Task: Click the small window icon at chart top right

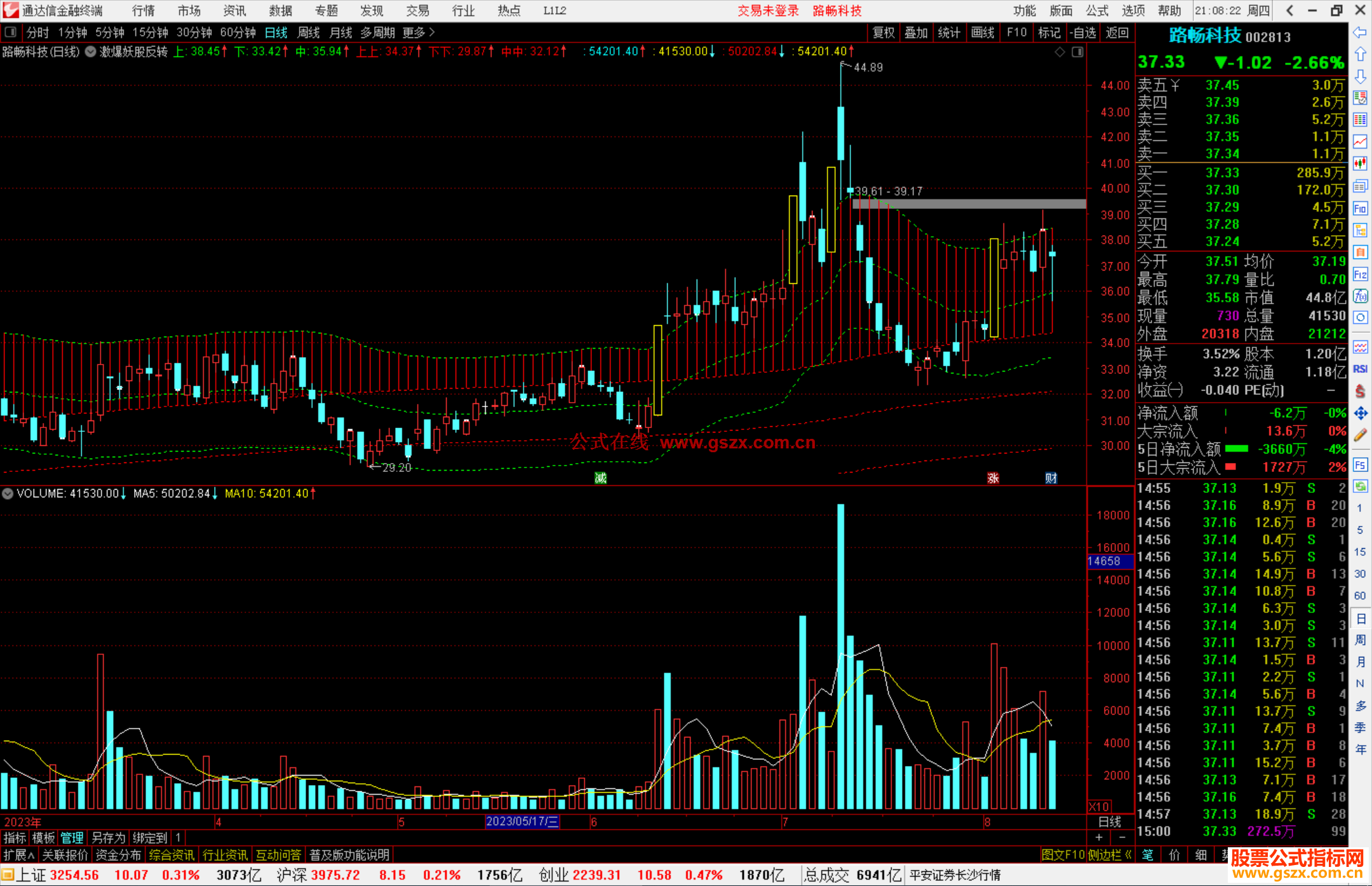Action: pos(1078,52)
